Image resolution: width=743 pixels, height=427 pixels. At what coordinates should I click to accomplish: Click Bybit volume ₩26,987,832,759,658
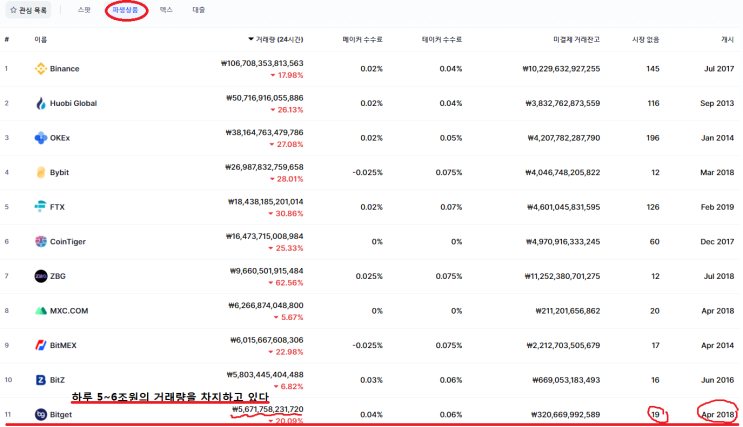(264, 167)
